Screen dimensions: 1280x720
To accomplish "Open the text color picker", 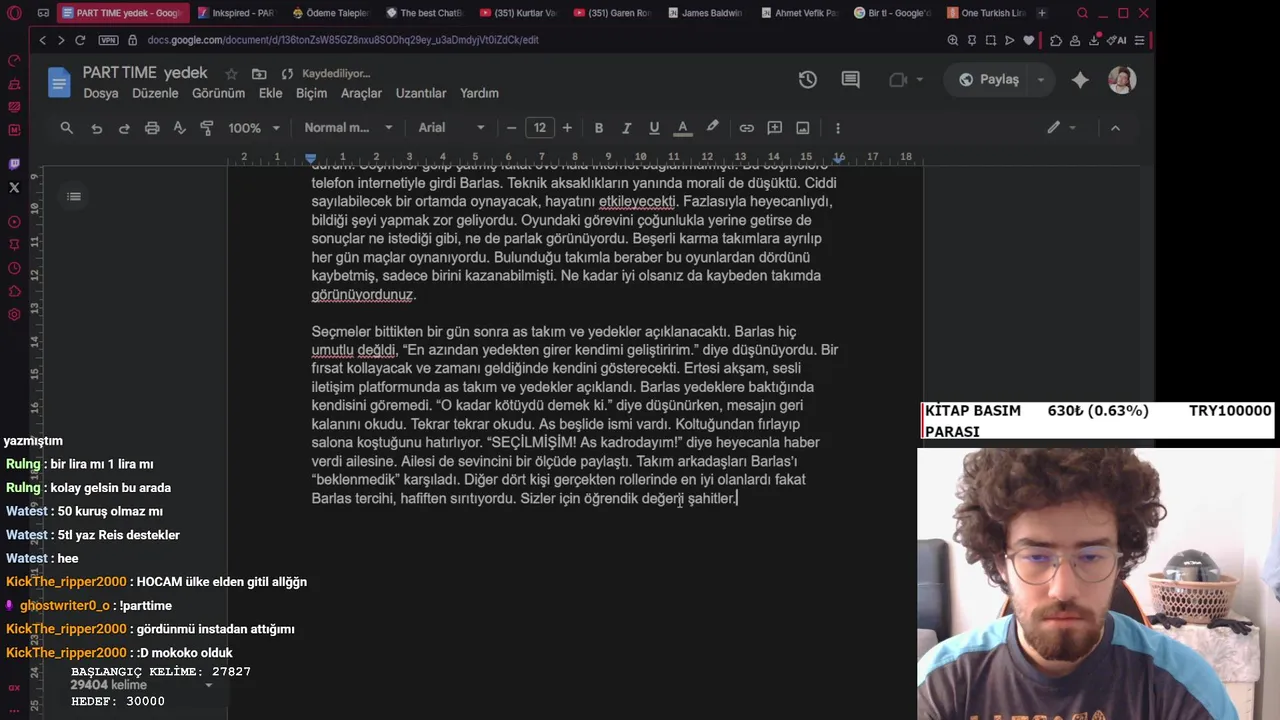I will click(x=683, y=128).
